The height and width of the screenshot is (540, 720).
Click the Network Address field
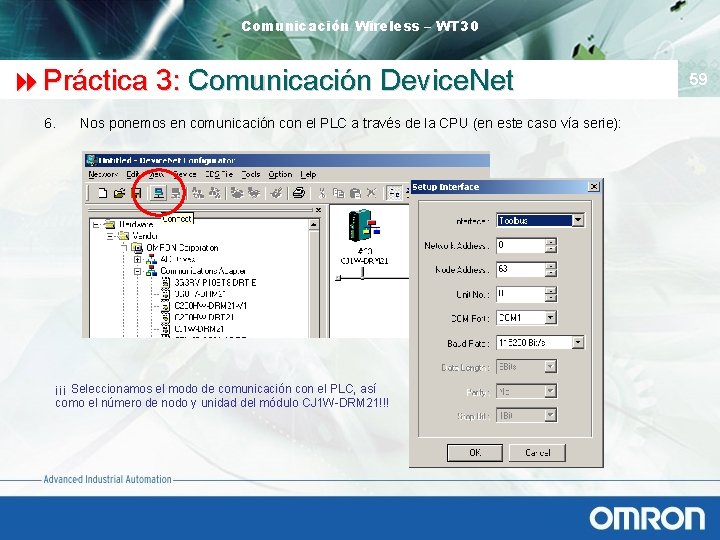pyautogui.click(x=521, y=245)
